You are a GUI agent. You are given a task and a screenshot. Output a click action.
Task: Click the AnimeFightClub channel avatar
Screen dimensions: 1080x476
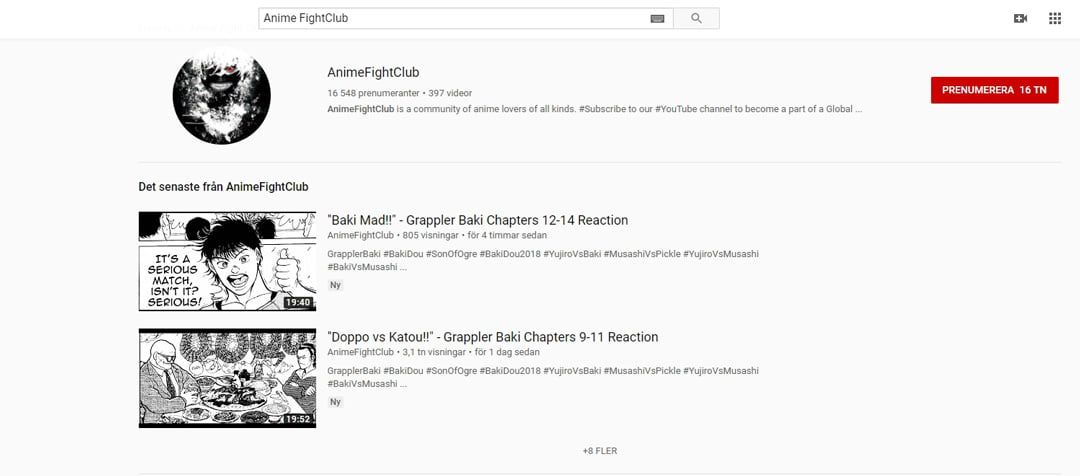pos(221,96)
